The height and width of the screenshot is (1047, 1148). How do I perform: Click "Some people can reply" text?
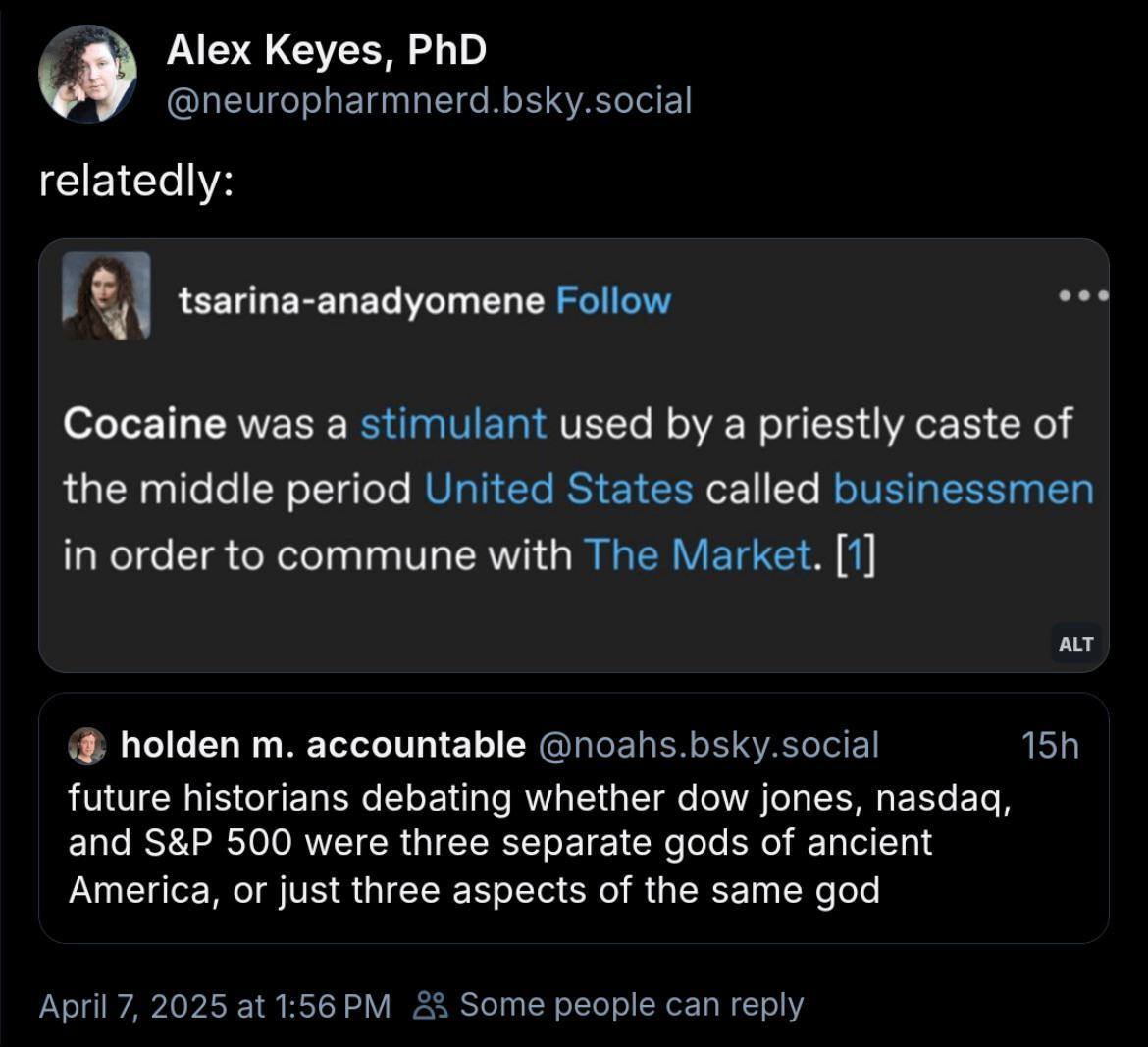[x=631, y=1005]
